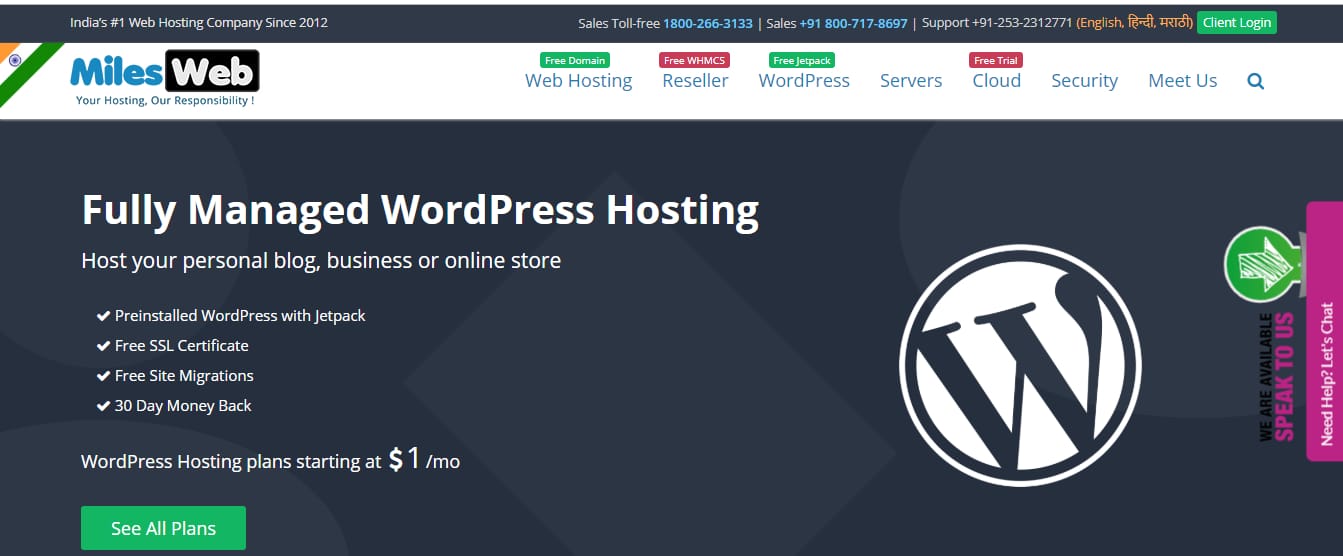Call toll-free number 1800-266-3133

click(x=707, y=23)
